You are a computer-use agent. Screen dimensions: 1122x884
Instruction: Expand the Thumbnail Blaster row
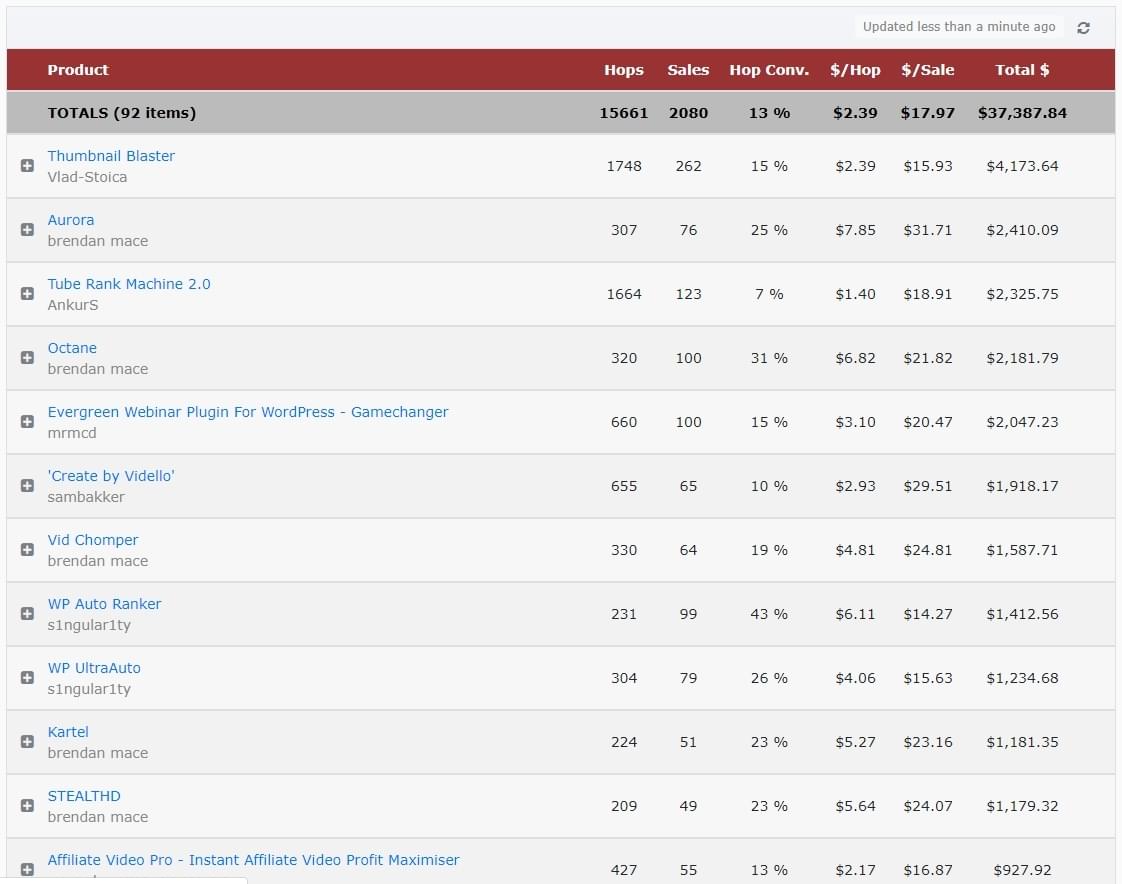[x=27, y=166]
